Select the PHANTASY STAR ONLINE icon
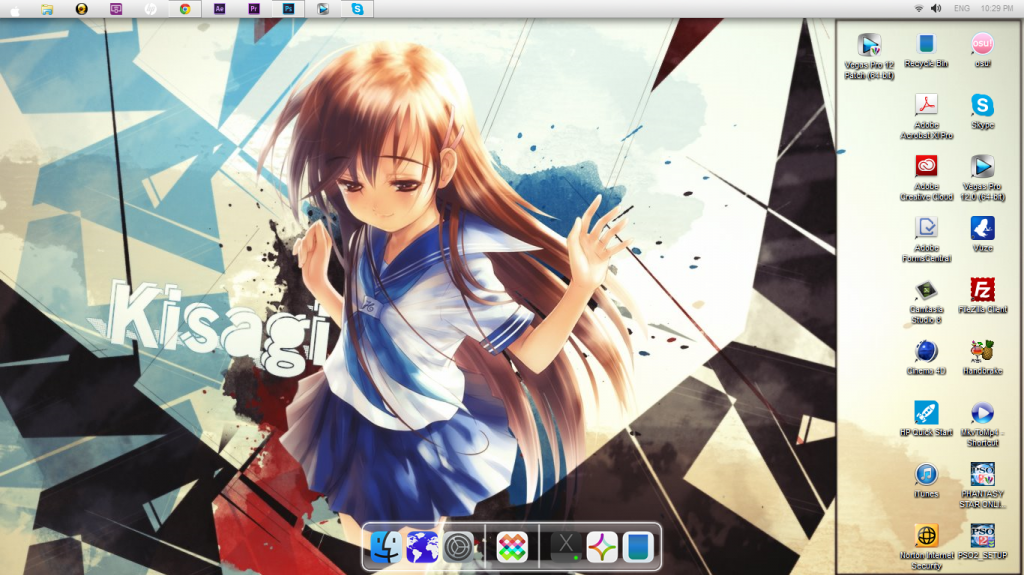The image size is (1024, 575). (982, 485)
